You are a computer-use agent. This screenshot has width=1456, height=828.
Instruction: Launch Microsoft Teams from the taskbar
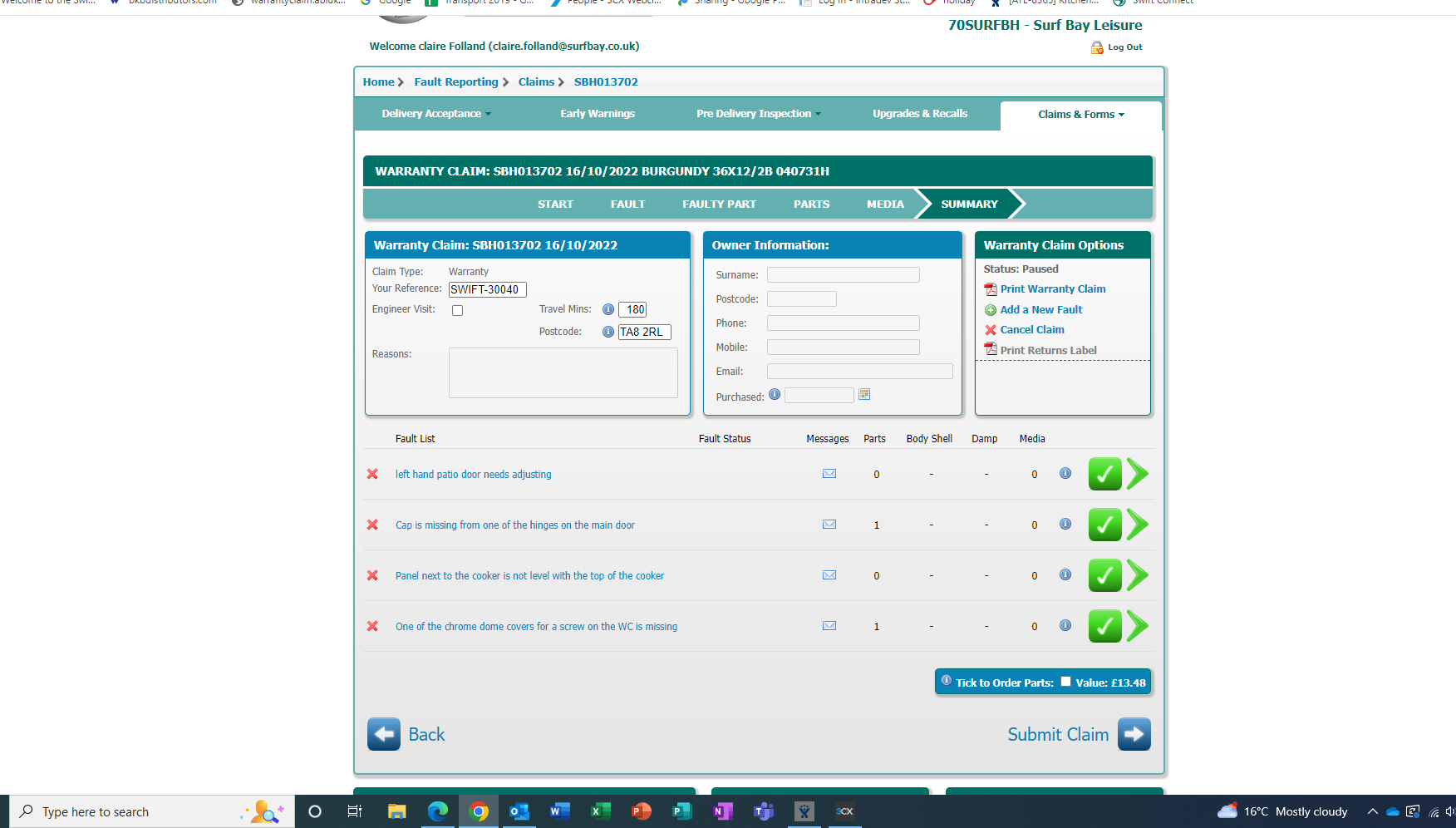[x=763, y=811]
